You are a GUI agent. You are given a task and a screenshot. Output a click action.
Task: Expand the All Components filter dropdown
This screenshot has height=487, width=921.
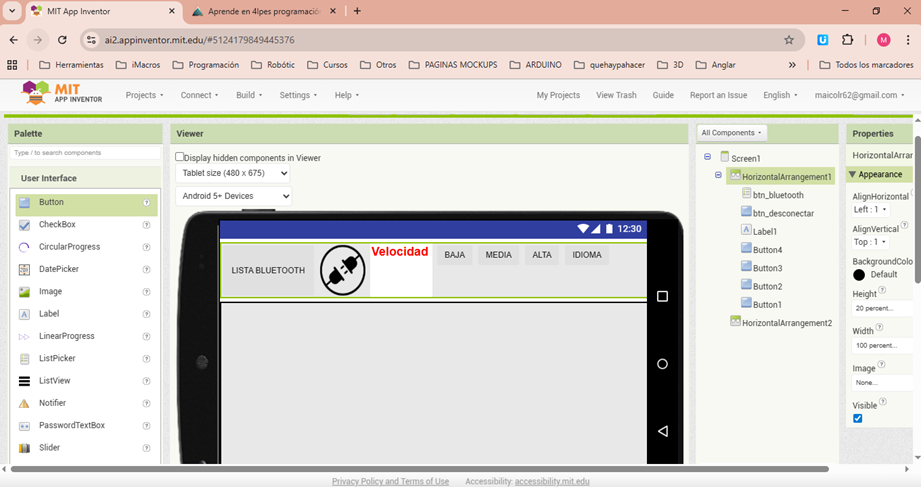pyautogui.click(x=733, y=133)
